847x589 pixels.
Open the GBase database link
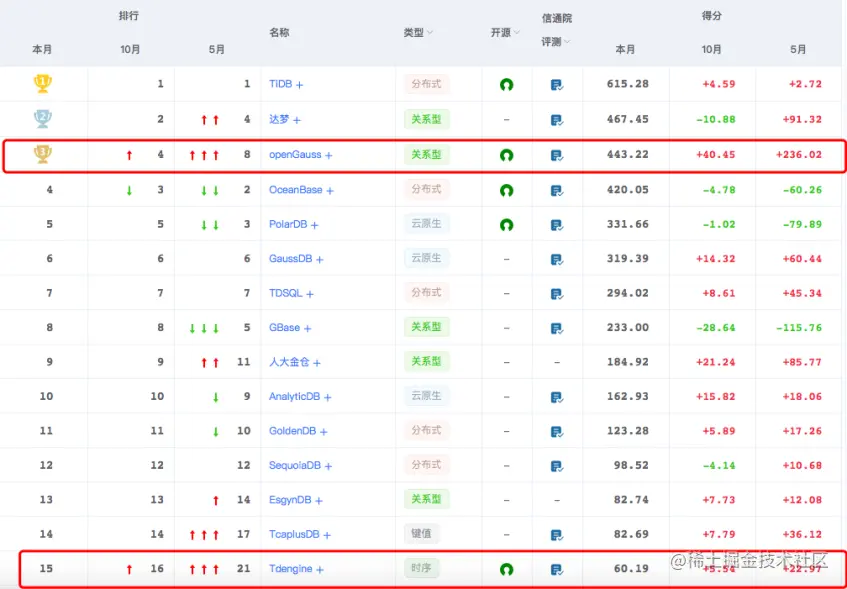[x=285, y=327]
